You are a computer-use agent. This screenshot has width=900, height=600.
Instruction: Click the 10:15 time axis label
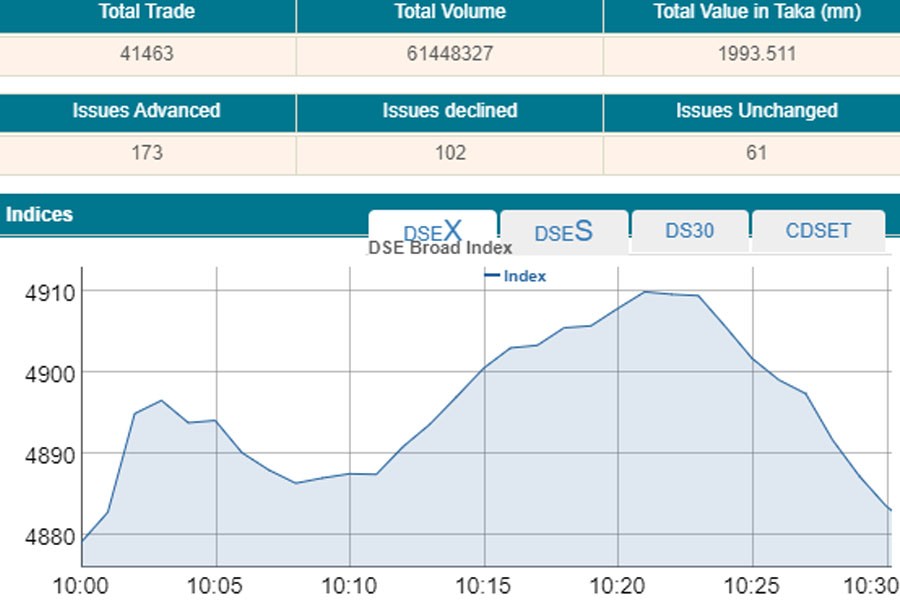coord(484,583)
